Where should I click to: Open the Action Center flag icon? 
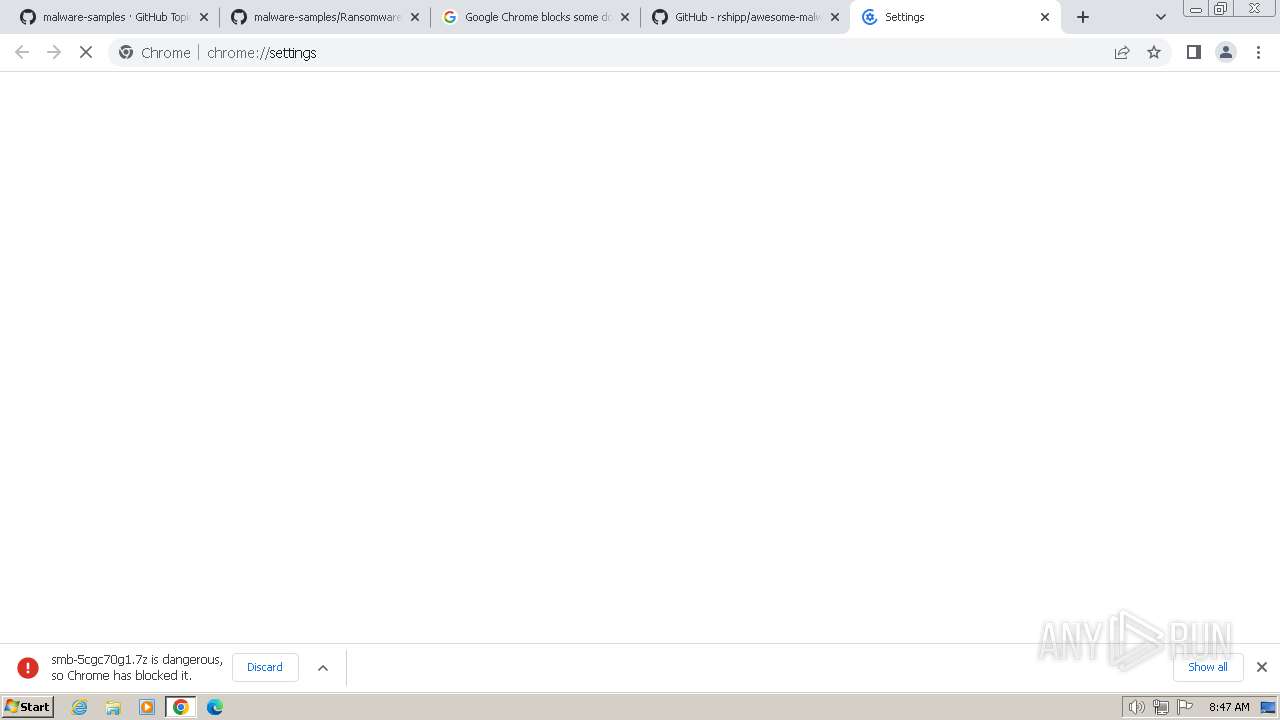coord(1185,707)
